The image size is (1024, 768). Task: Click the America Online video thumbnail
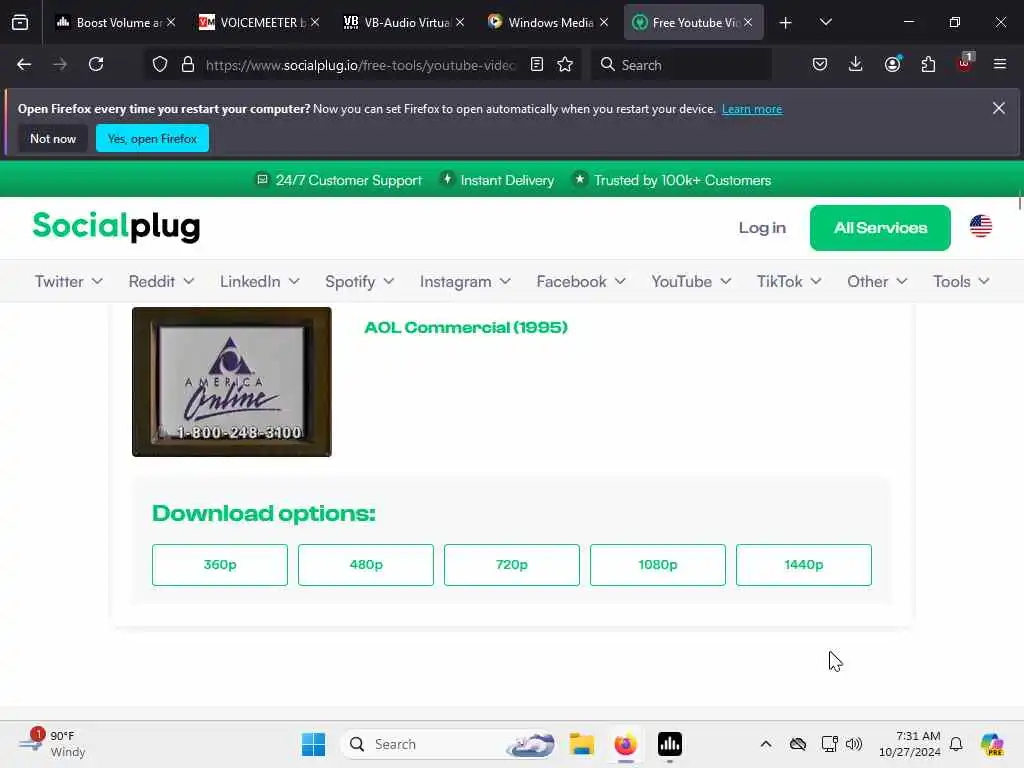[232, 382]
